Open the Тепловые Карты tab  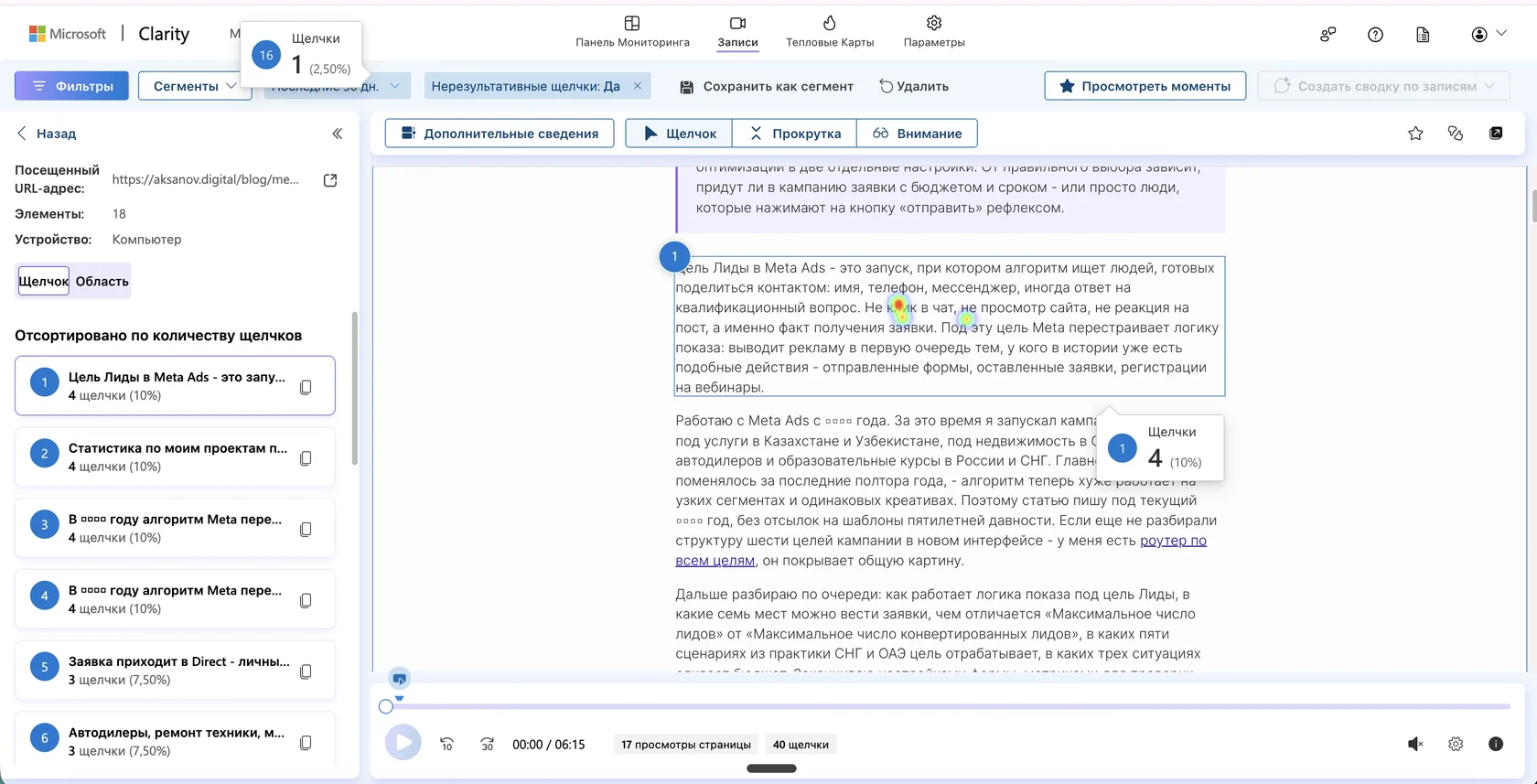click(830, 32)
